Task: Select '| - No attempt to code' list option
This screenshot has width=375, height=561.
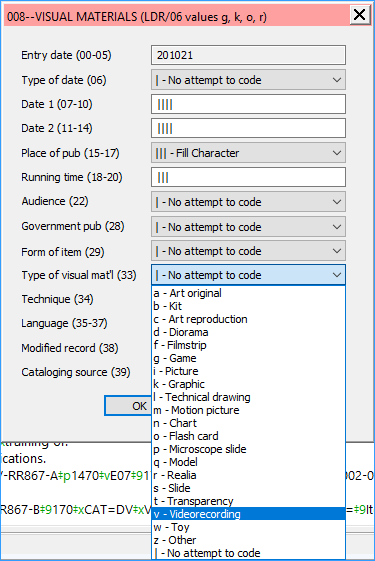Action: tap(248, 553)
